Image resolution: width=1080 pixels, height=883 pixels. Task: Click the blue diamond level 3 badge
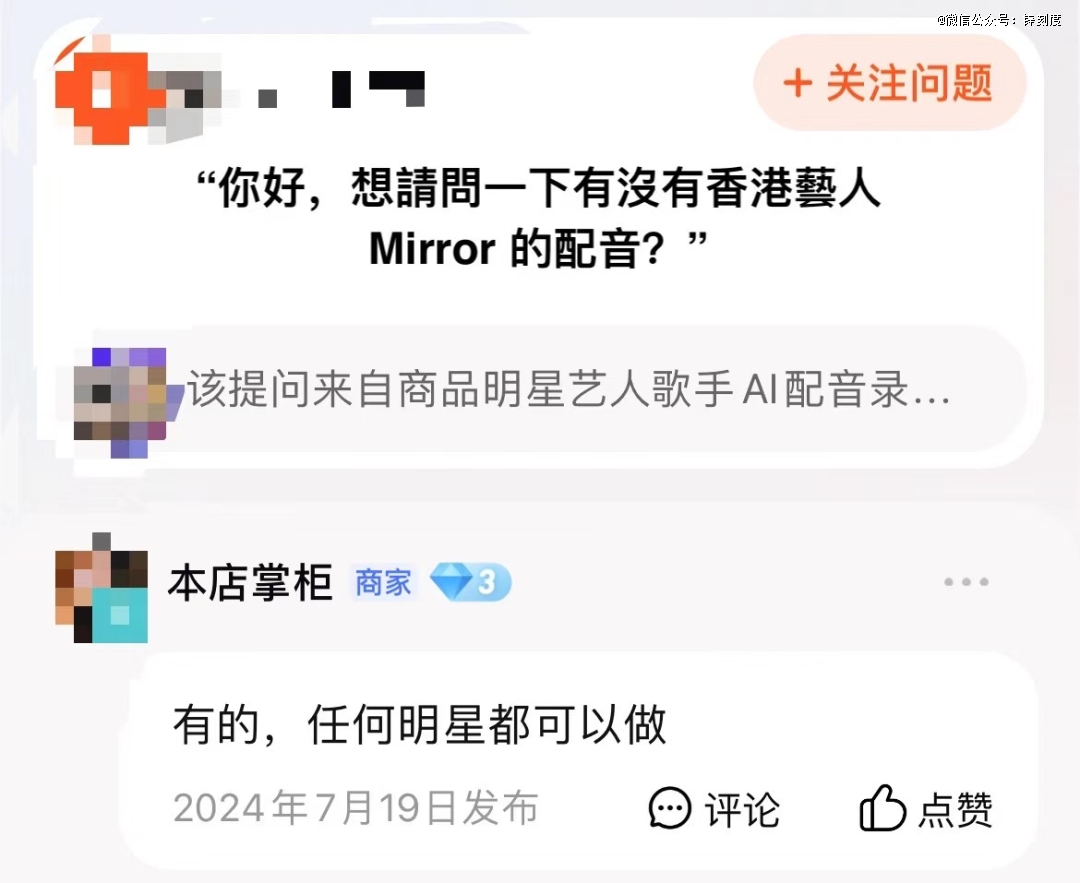point(470,582)
